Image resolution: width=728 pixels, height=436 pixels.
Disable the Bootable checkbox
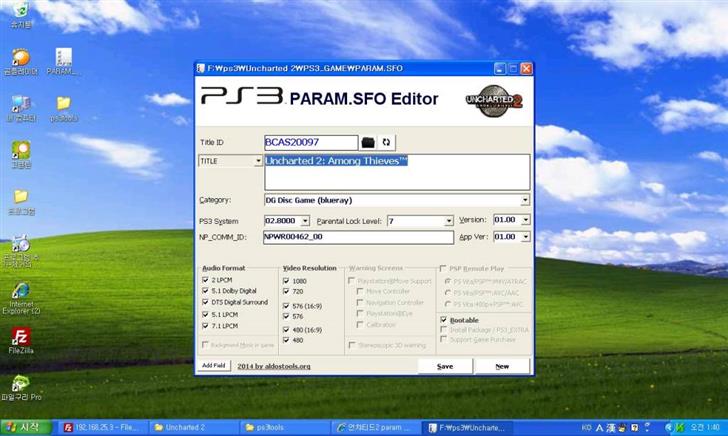442,320
